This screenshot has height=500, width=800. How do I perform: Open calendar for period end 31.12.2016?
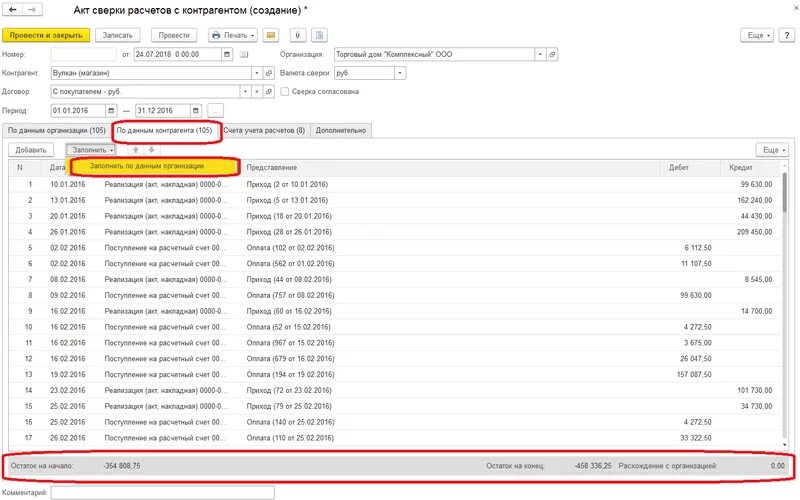[196, 111]
